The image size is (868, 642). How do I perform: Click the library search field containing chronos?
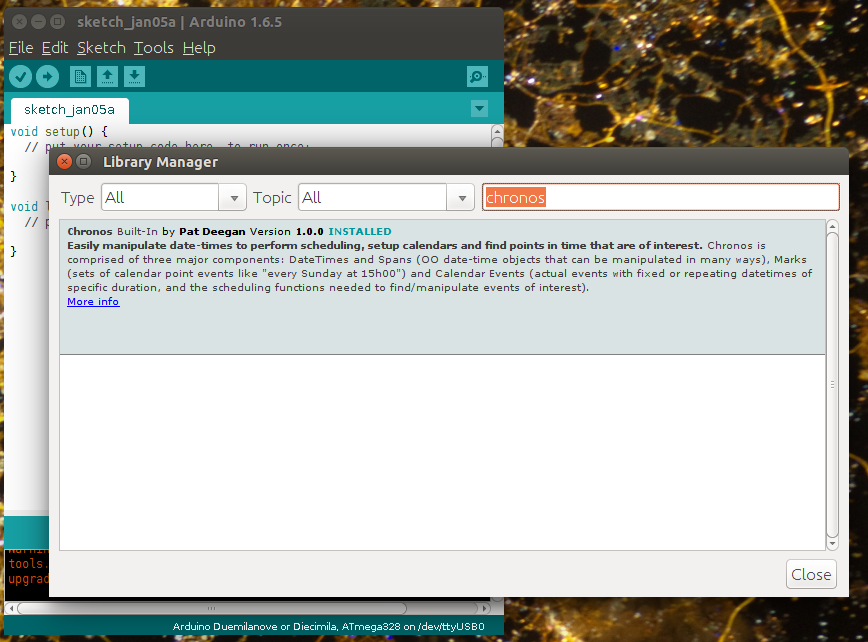pos(660,198)
